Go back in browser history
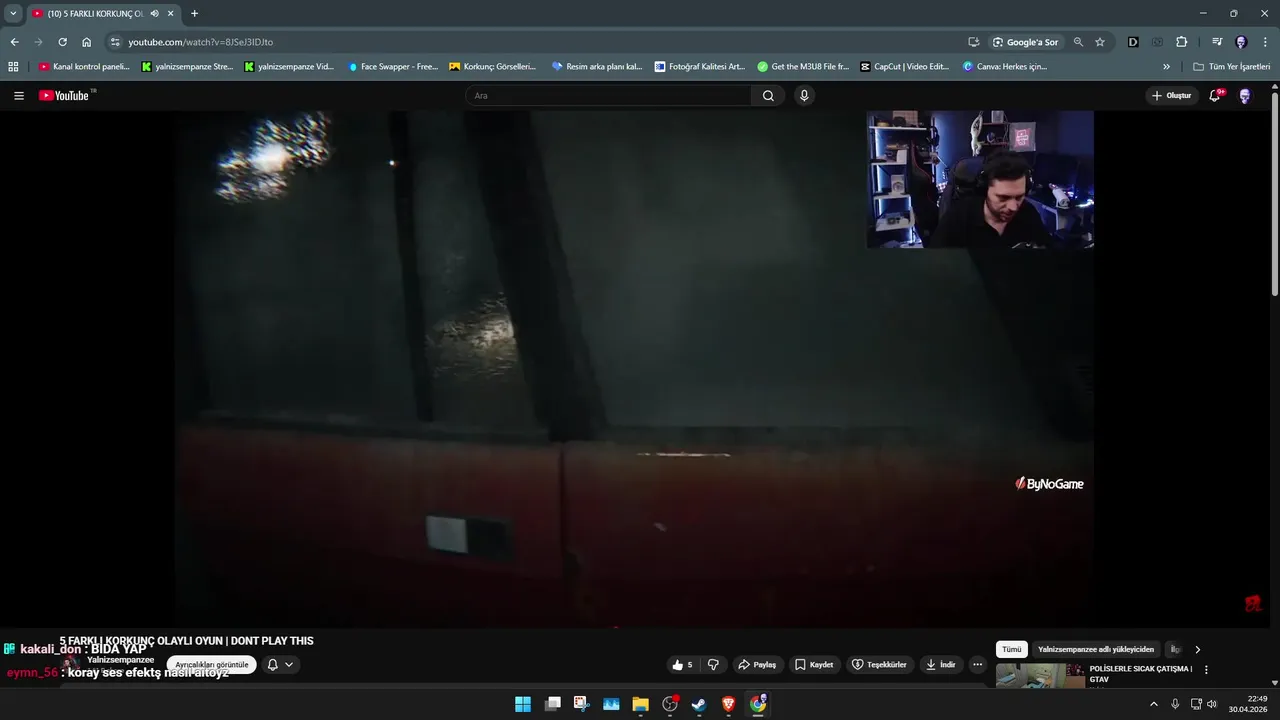1280x720 pixels. click(14, 42)
